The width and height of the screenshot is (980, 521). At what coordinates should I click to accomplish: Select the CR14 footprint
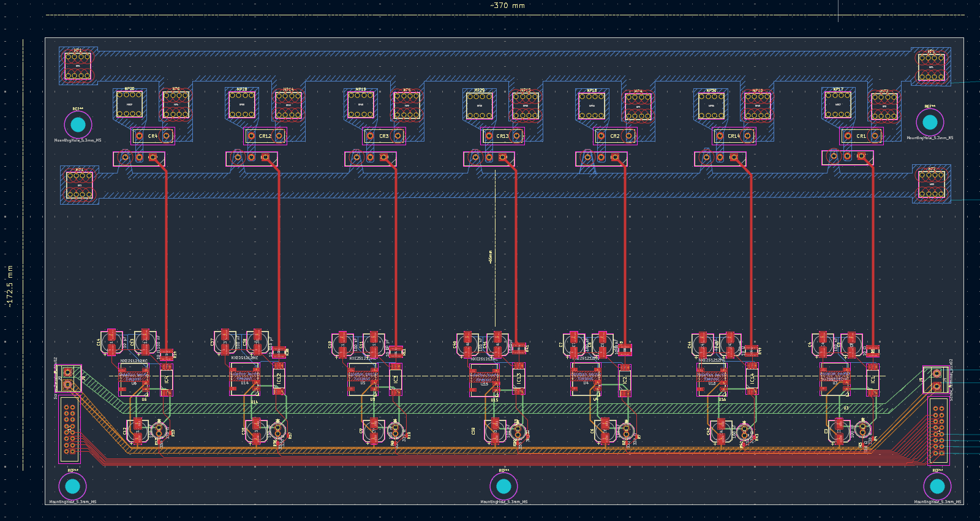coord(734,136)
